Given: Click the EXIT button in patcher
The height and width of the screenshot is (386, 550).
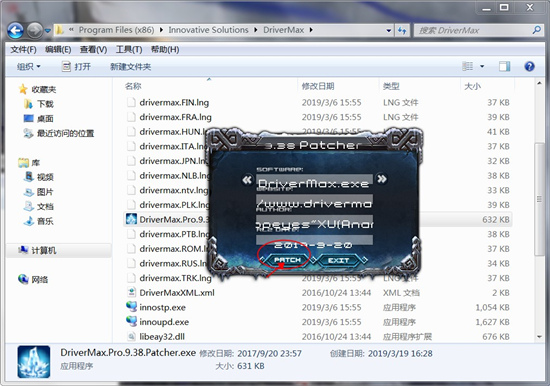Looking at the screenshot, I should [338, 260].
